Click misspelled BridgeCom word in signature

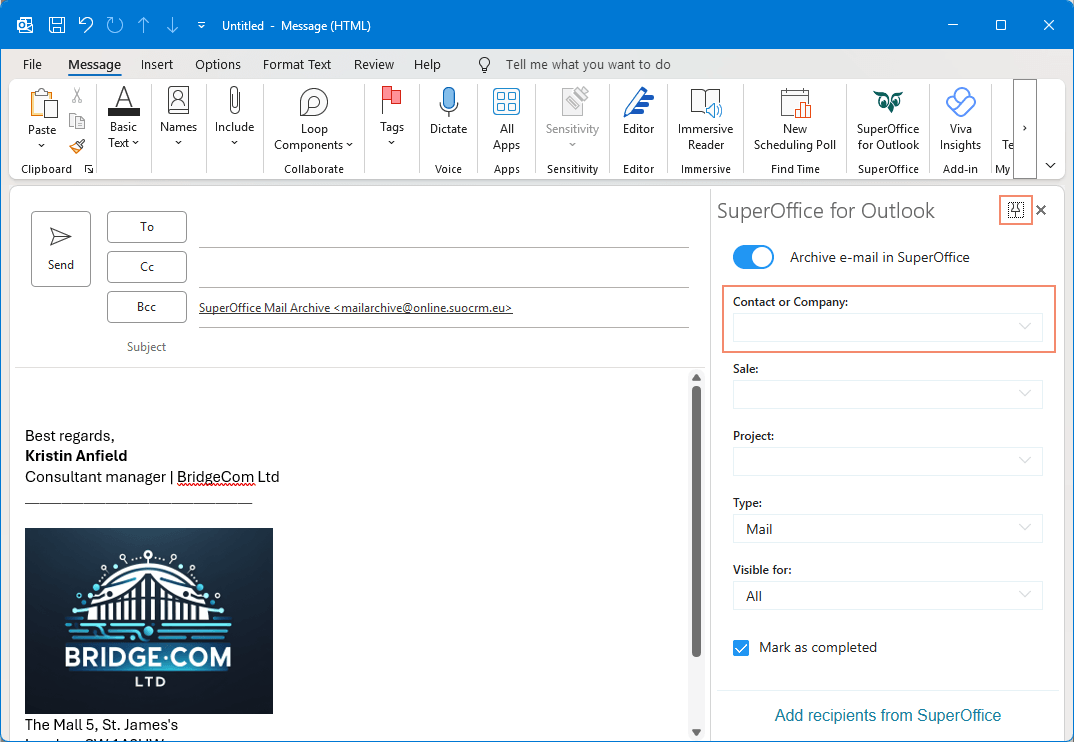pos(216,477)
